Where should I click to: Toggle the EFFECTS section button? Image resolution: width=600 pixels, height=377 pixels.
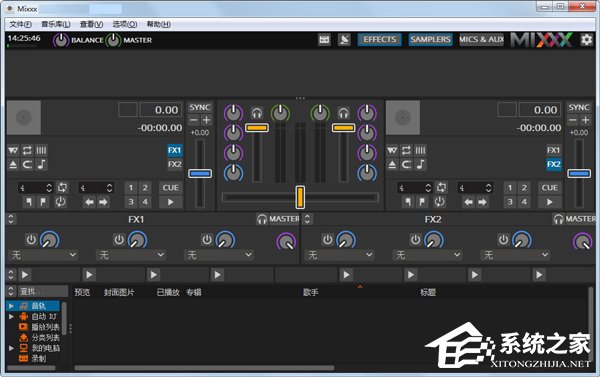click(x=380, y=39)
